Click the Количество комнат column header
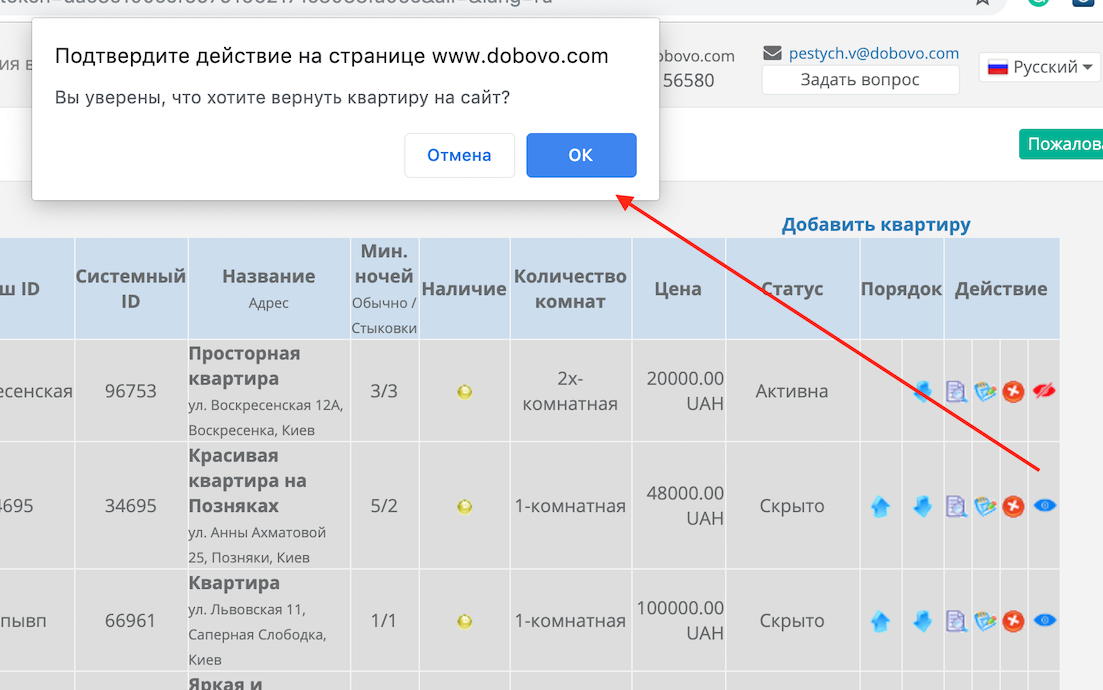The height and width of the screenshot is (690, 1103). pos(570,288)
